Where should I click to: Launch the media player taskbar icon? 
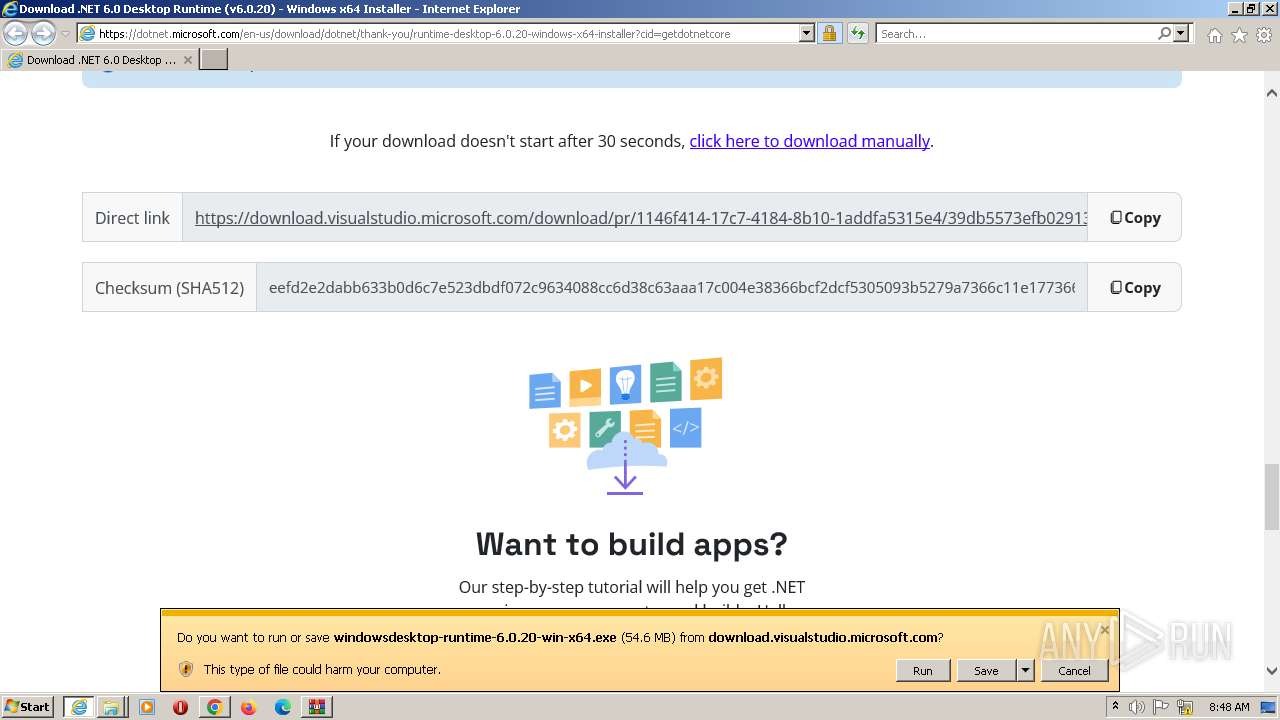pos(146,707)
